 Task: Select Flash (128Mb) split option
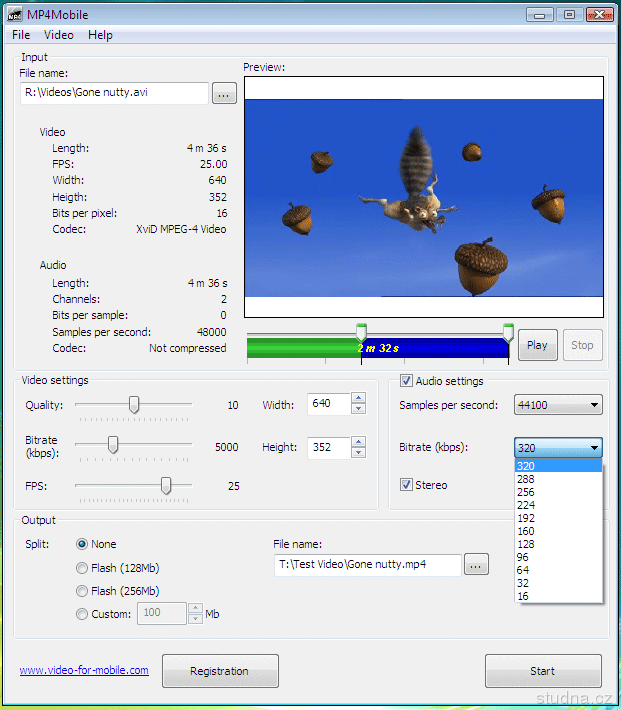click(x=82, y=568)
